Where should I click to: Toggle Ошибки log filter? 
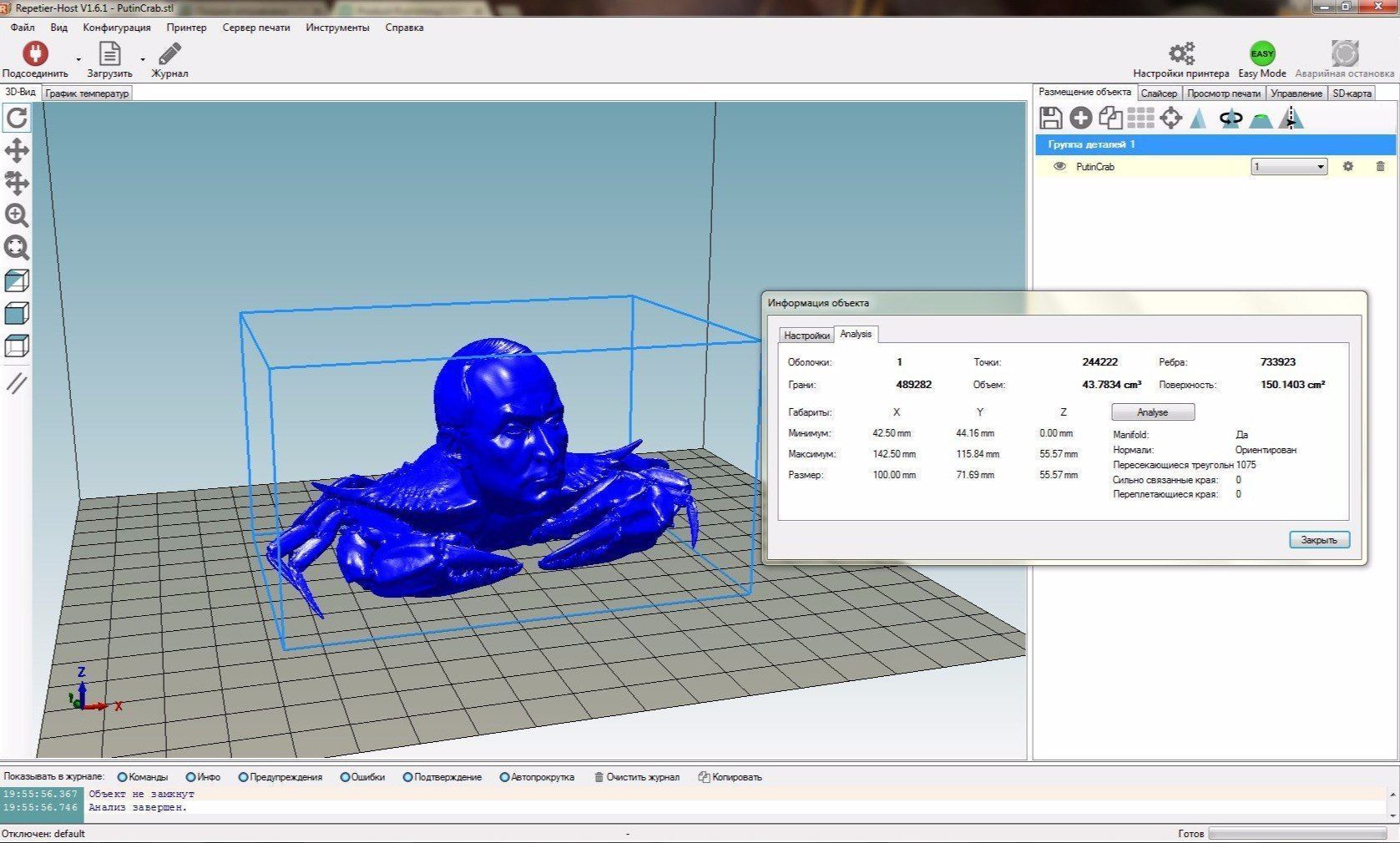click(362, 777)
